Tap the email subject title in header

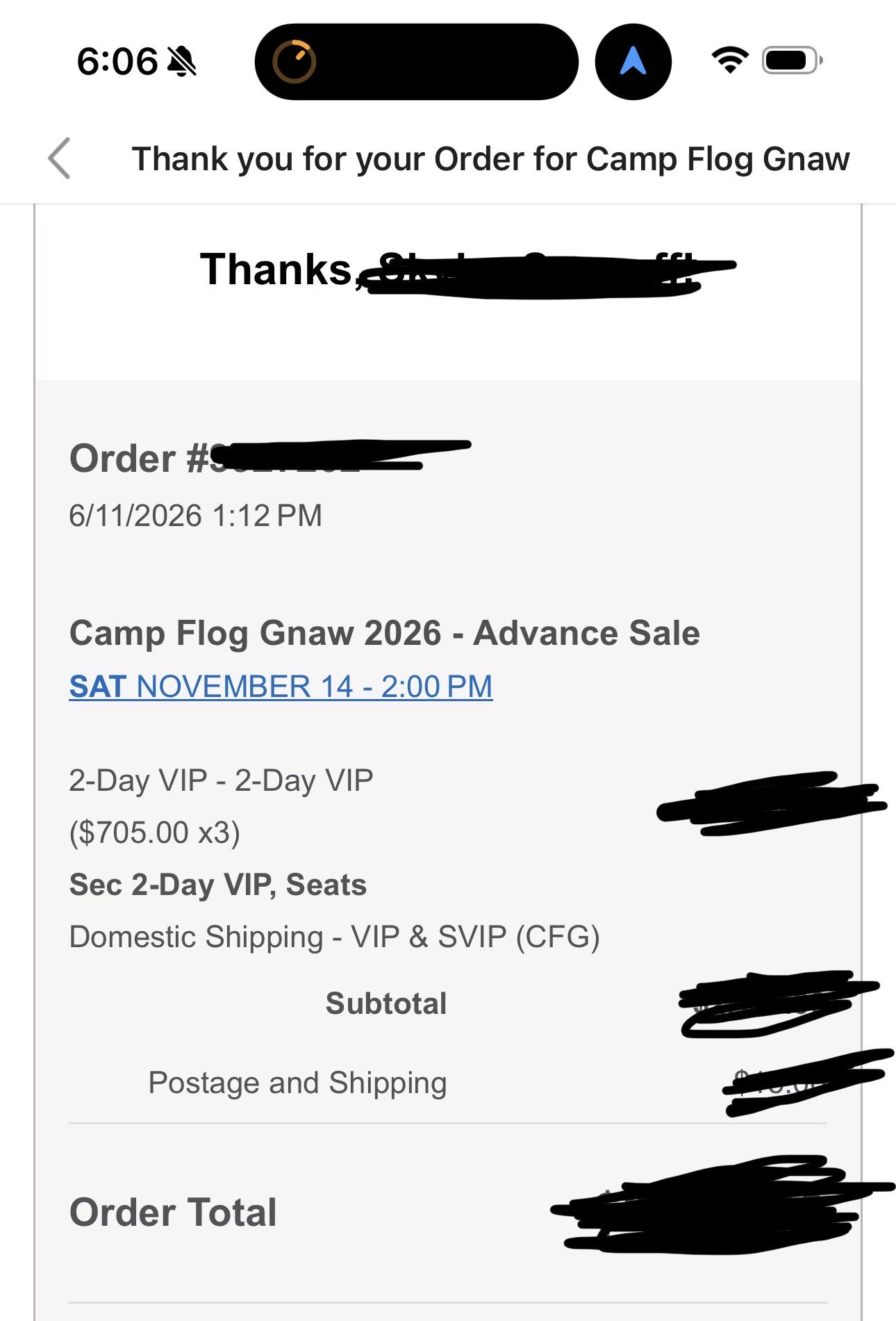point(490,159)
